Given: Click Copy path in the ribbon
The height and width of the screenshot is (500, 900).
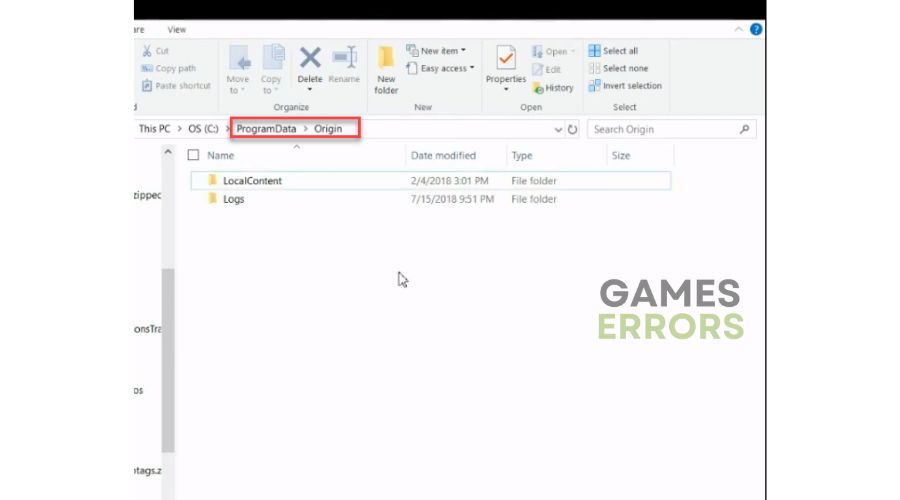Looking at the screenshot, I should (x=168, y=68).
